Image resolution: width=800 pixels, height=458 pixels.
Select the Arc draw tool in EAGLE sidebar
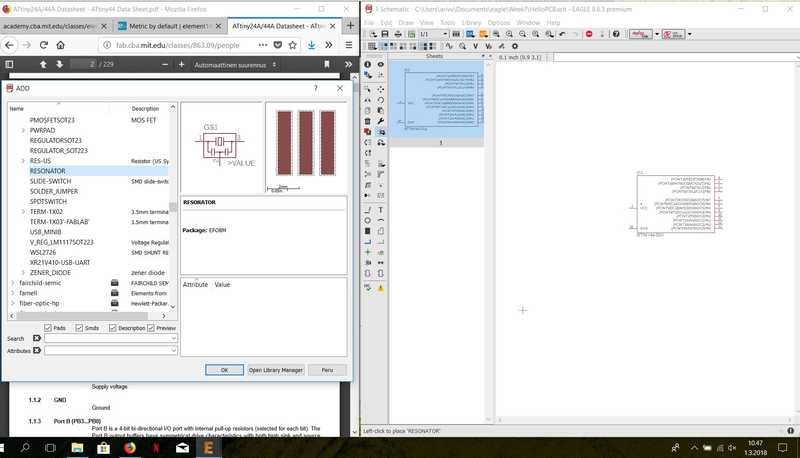pos(381,220)
